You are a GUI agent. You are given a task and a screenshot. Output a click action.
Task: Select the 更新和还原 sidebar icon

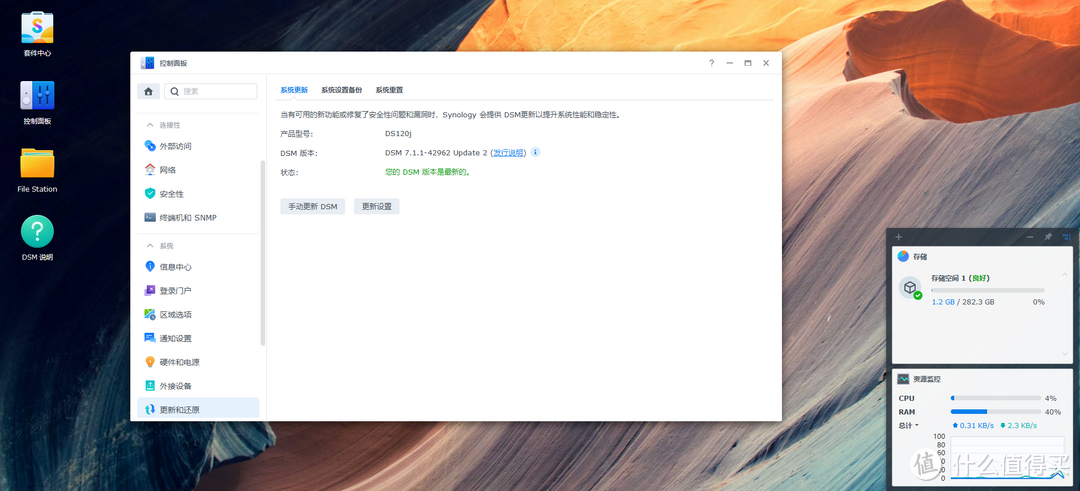149,409
